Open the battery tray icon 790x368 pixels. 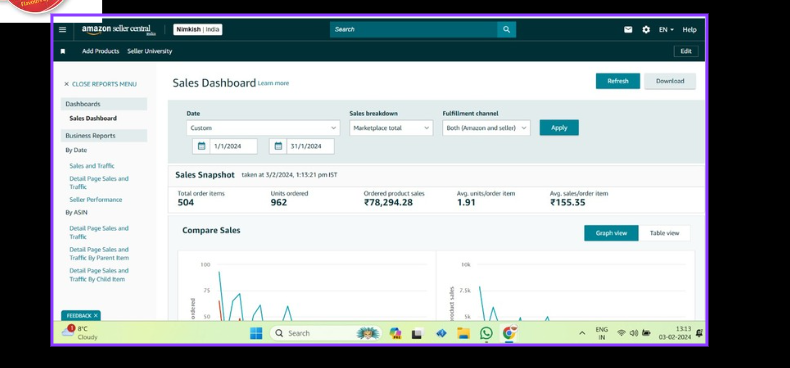(x=646, y=333)
